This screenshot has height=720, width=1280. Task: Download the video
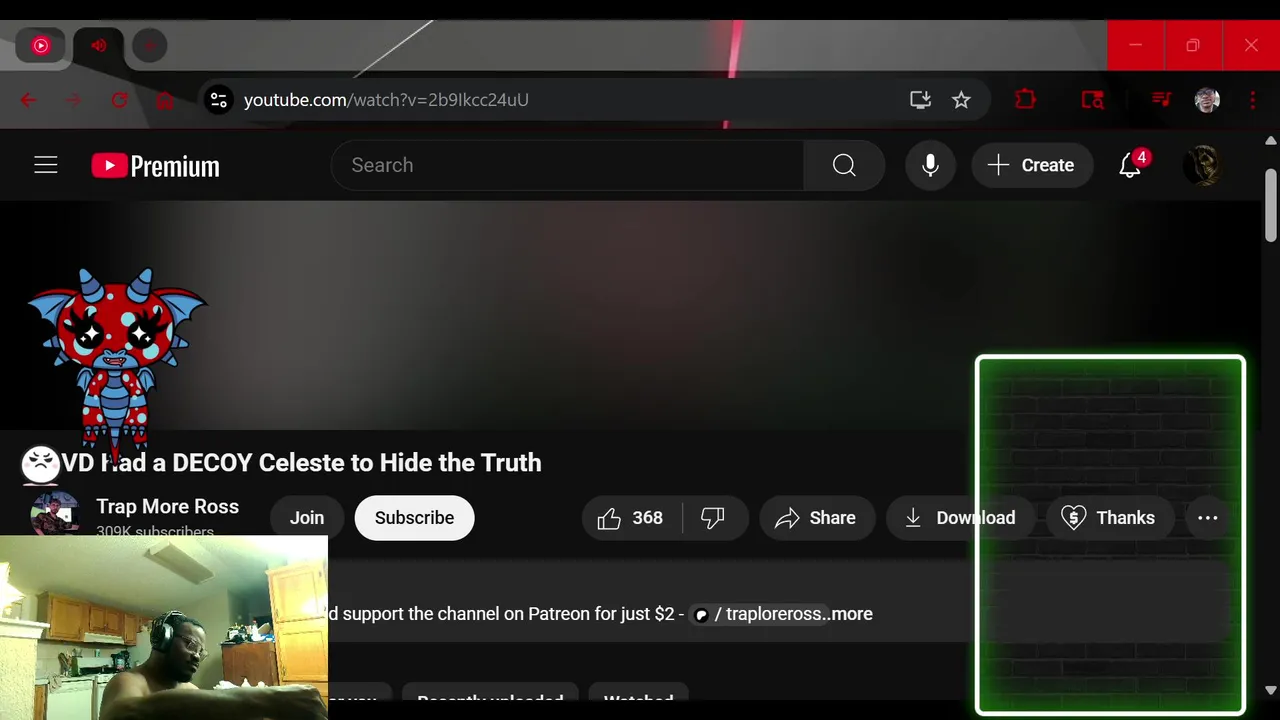960,517
